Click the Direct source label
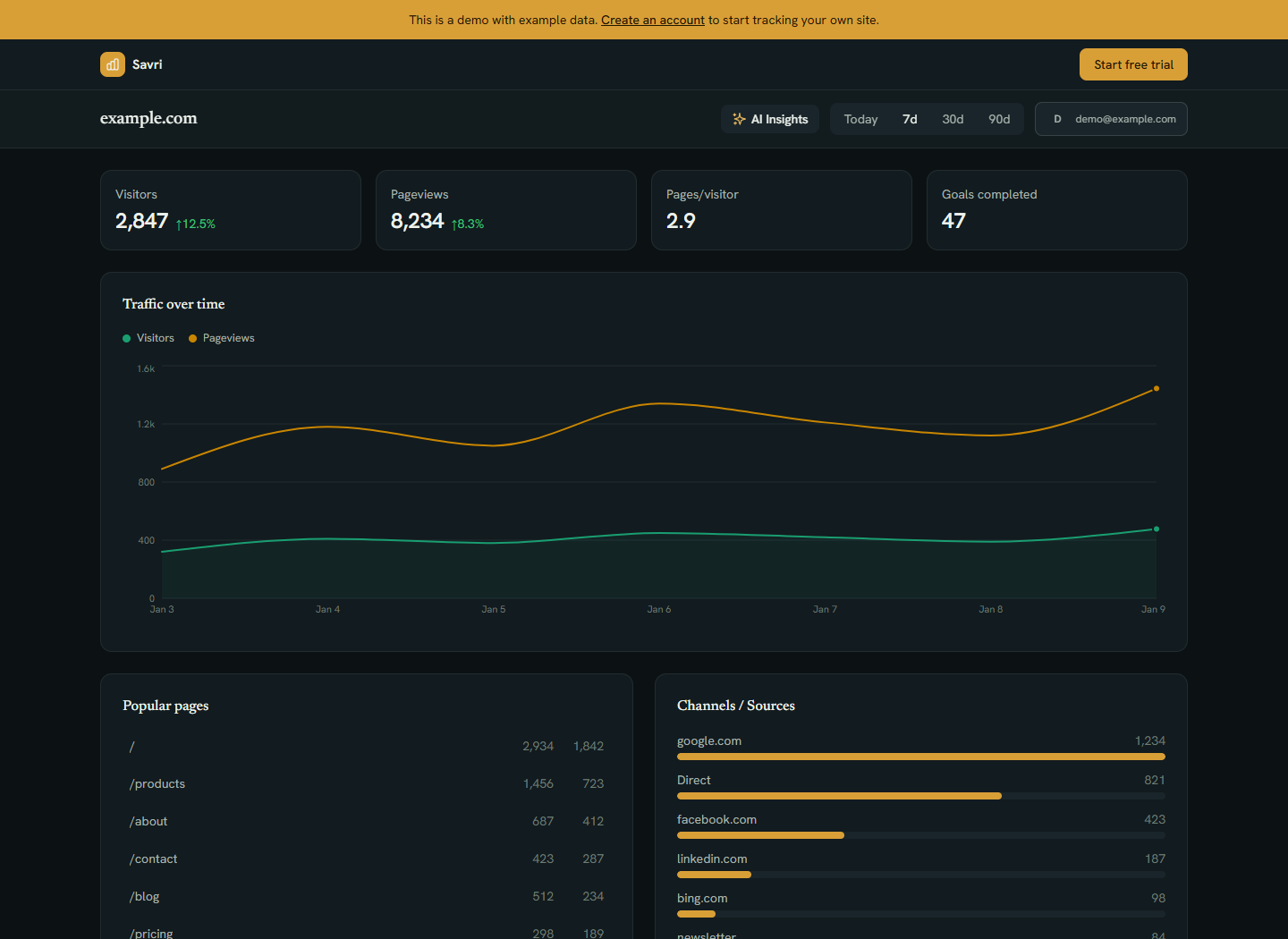 (694, 780)
